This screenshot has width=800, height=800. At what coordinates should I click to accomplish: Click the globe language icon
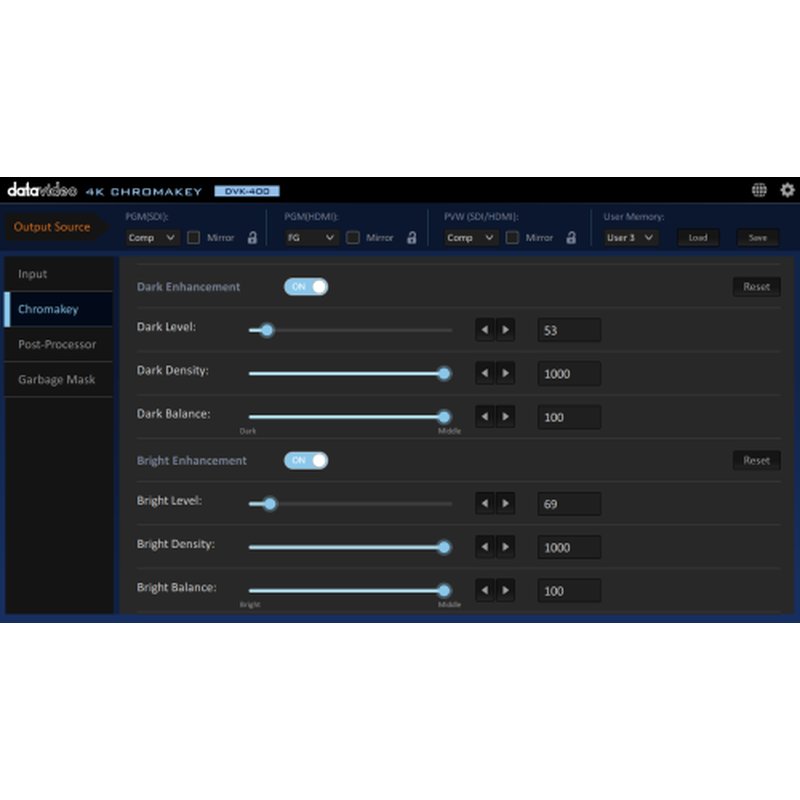[759, 190]
